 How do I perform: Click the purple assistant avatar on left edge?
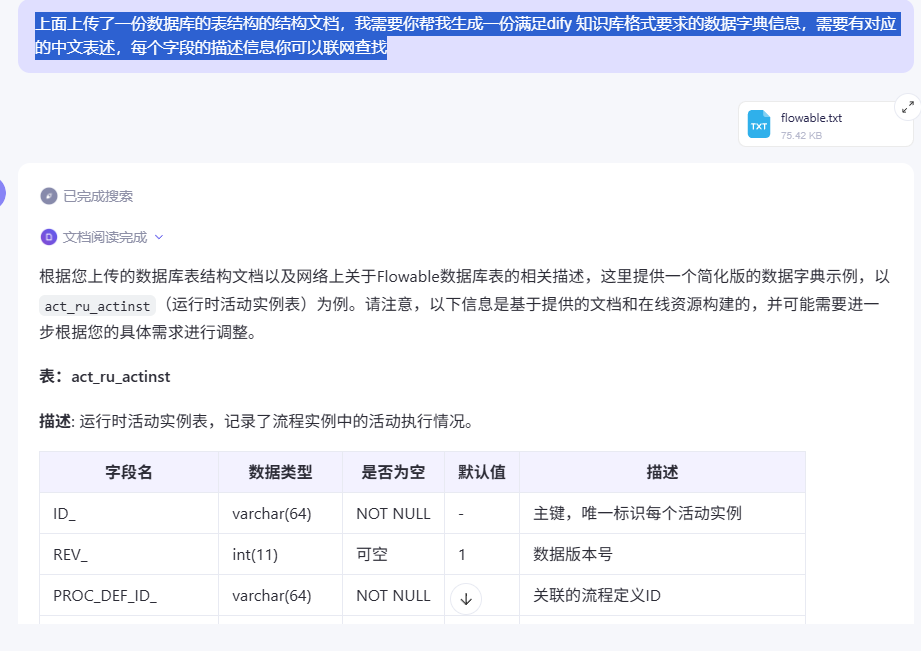[3, 194]
